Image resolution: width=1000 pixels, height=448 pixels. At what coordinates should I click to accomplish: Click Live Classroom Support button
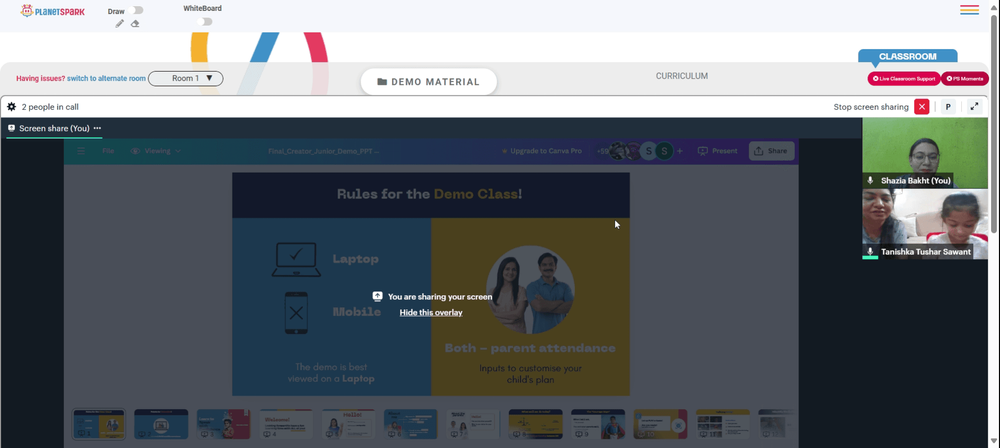pos(904,78)
